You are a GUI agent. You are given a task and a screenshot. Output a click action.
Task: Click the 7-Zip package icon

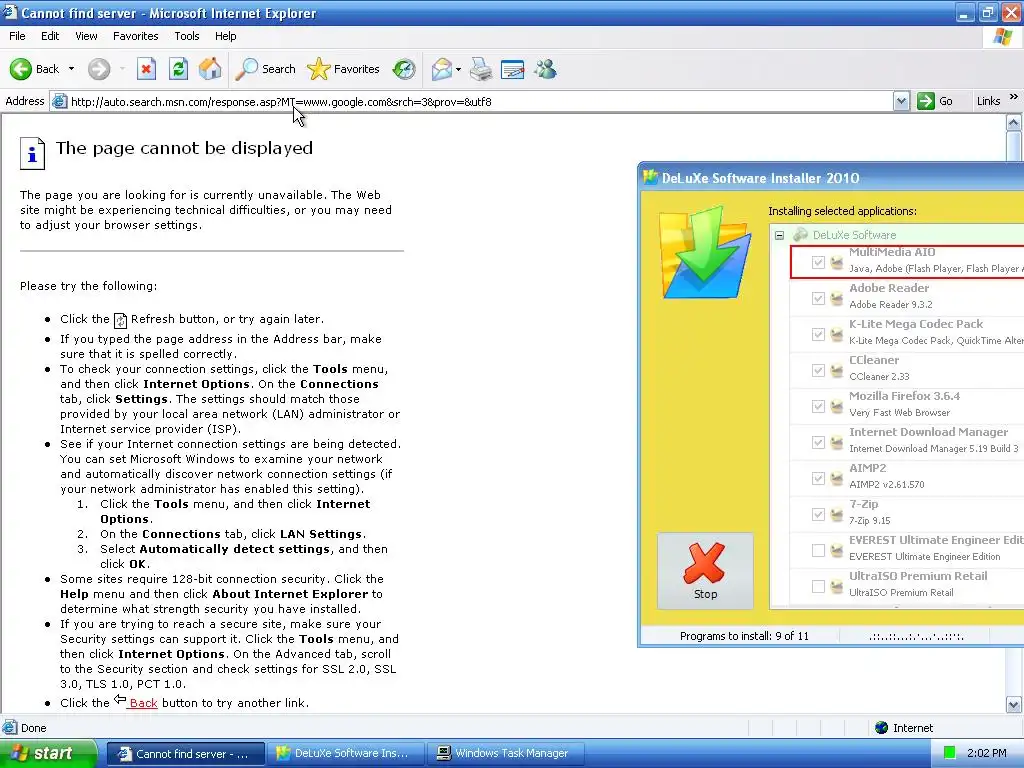coord(837,515)
